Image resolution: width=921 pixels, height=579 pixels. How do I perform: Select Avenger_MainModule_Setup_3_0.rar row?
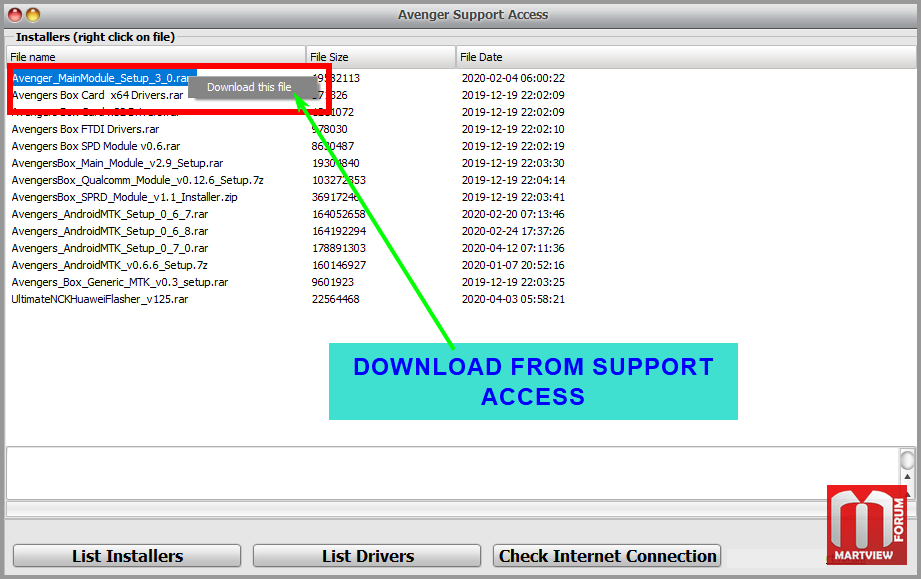[x=101, y=78]
